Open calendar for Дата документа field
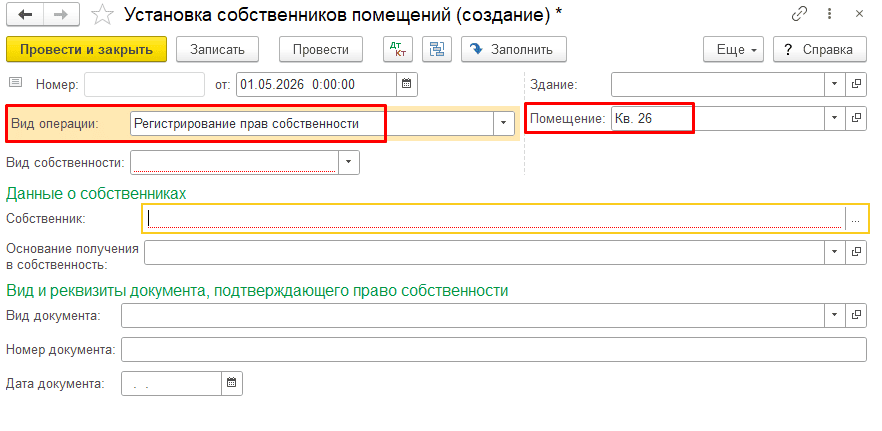 point(232,383)
